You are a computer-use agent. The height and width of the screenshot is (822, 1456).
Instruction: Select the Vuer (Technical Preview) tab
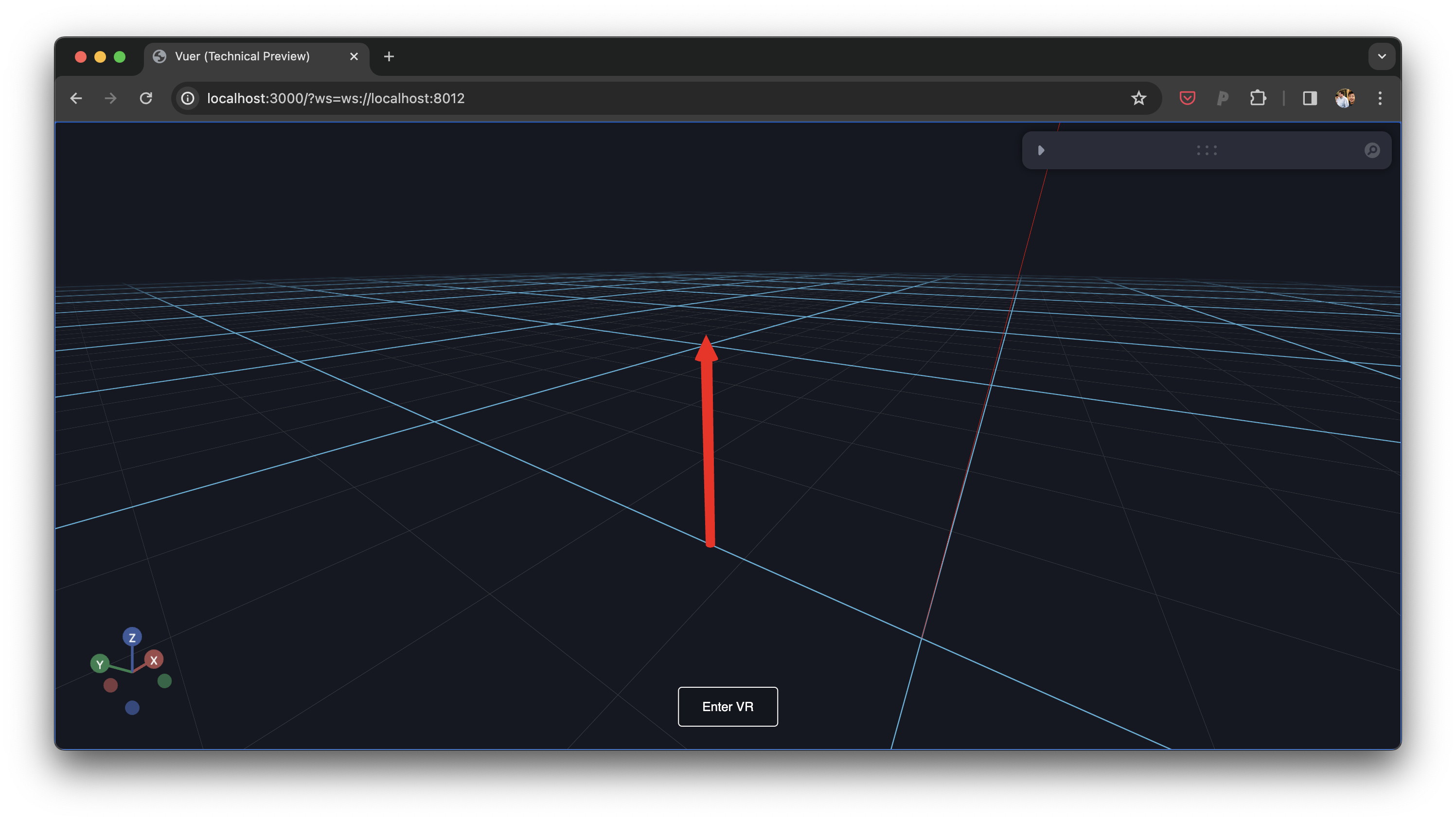click(x=257, y=56)
